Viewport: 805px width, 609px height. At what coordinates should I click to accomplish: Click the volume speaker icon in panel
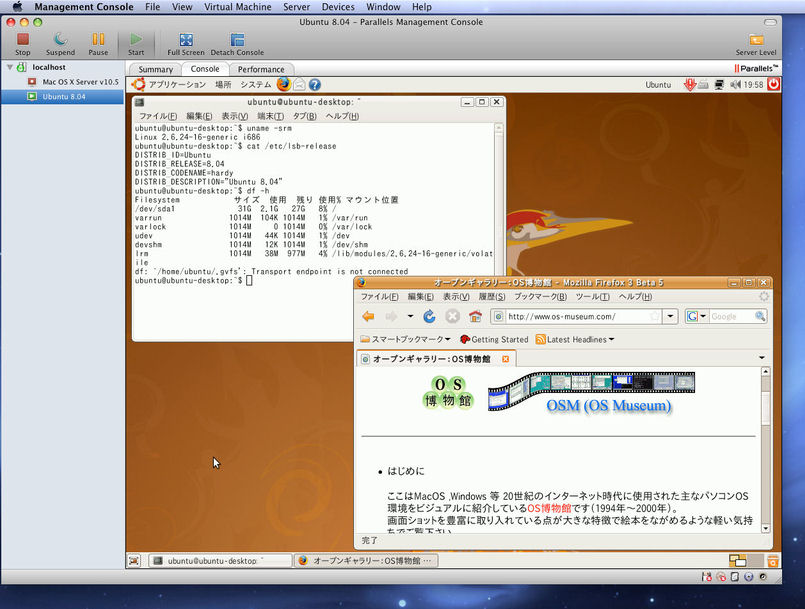pos(735,84)
